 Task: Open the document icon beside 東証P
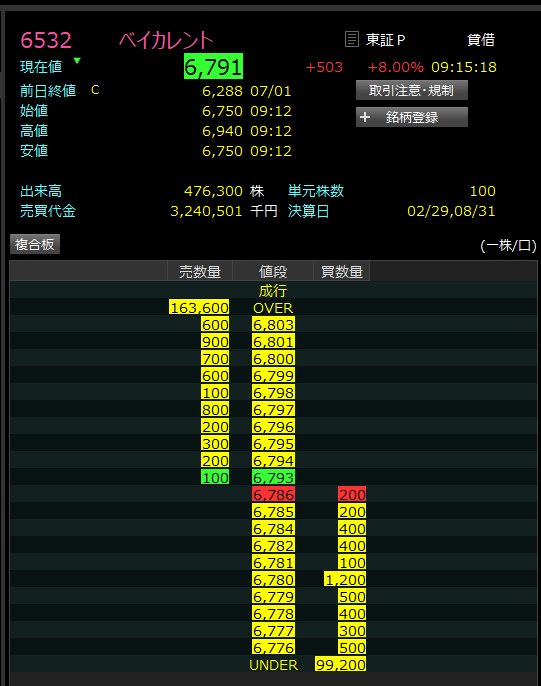352,39
